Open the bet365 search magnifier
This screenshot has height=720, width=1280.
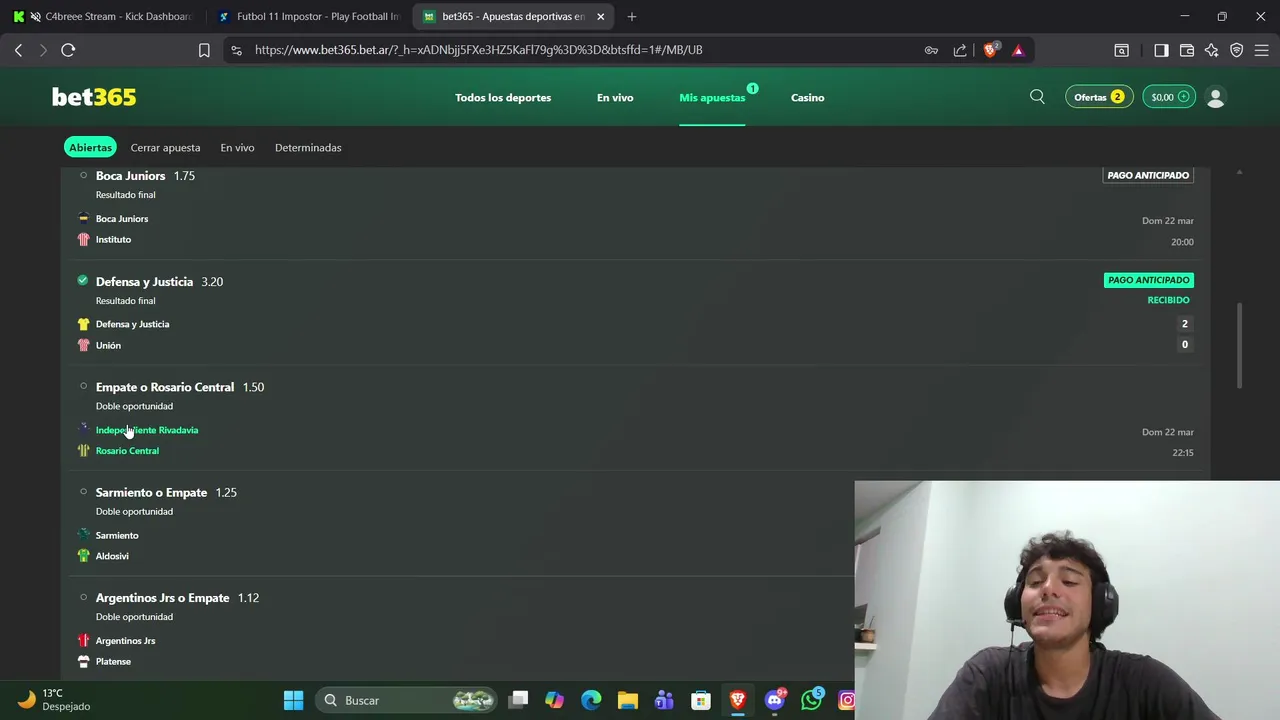point(1037,97)
